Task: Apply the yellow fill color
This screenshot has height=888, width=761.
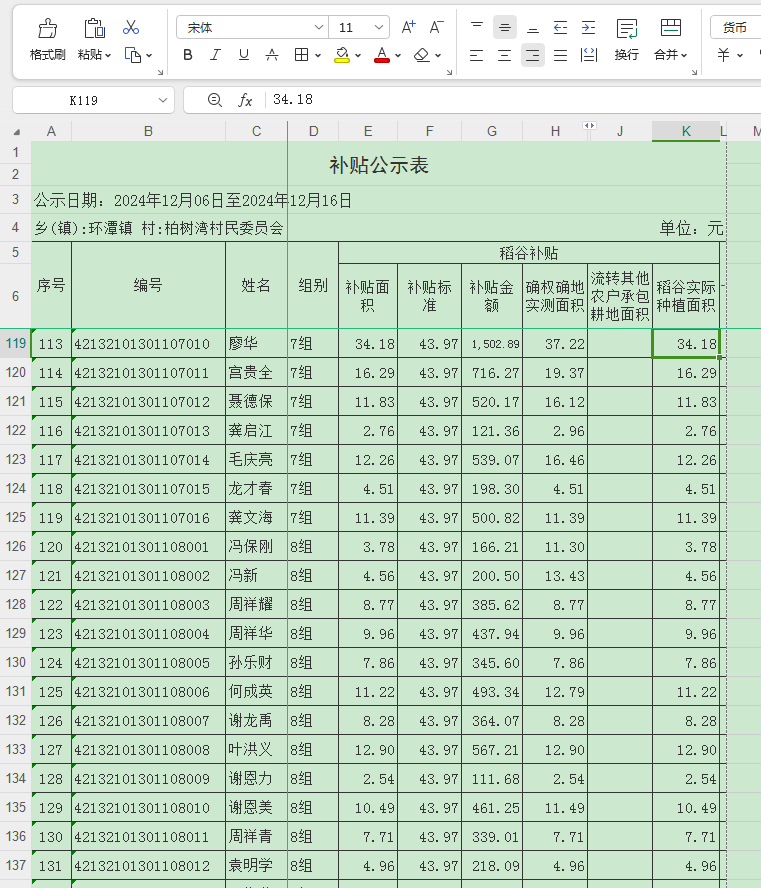Action: (x=342, y=55)
